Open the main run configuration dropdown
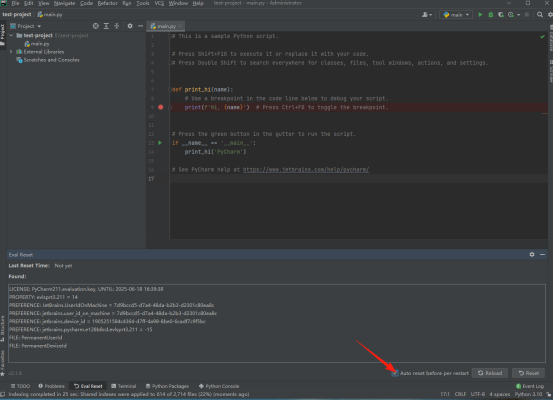 click(456, 15)
